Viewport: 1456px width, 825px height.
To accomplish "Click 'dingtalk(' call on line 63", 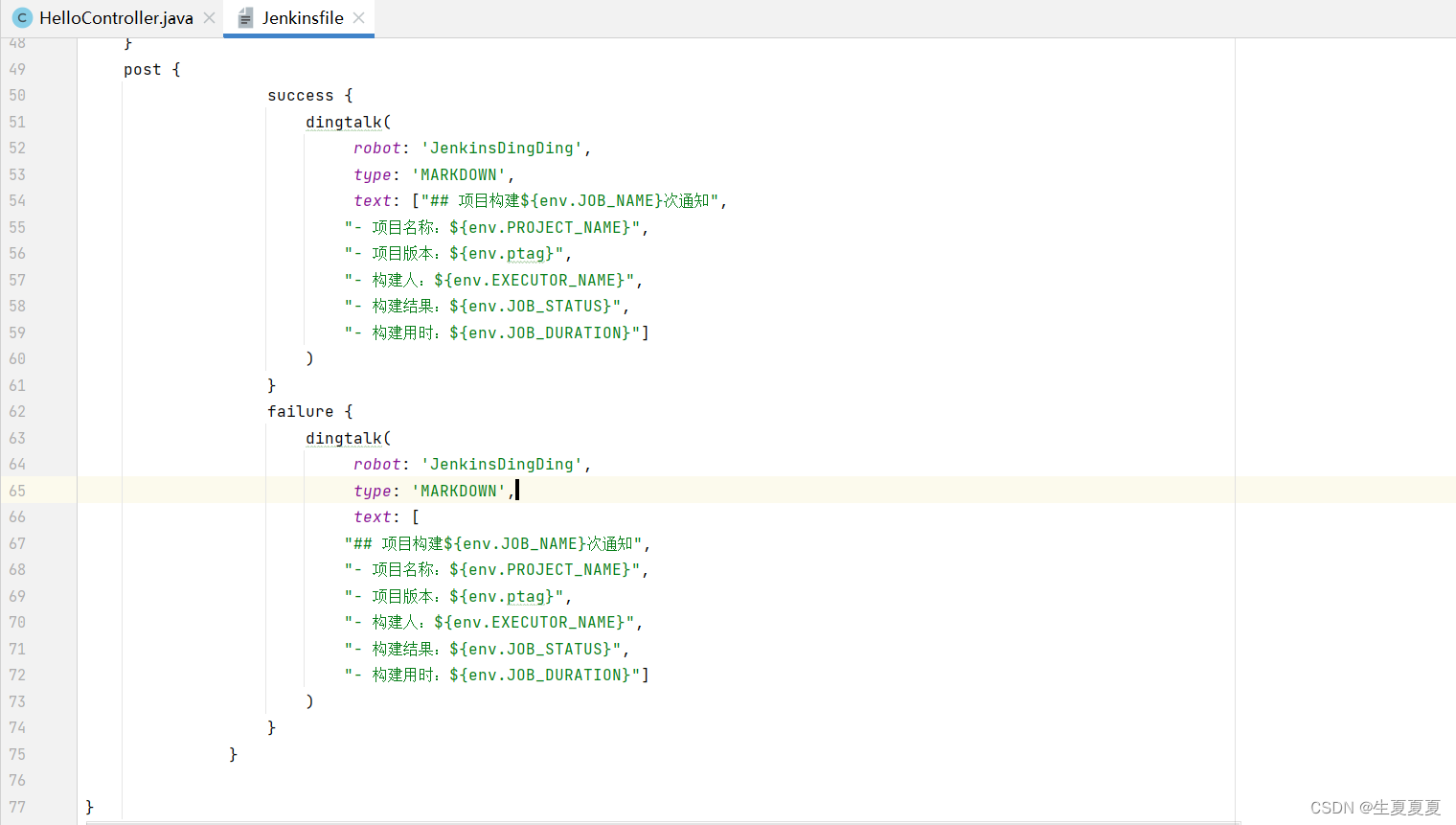I will point(349,438).
